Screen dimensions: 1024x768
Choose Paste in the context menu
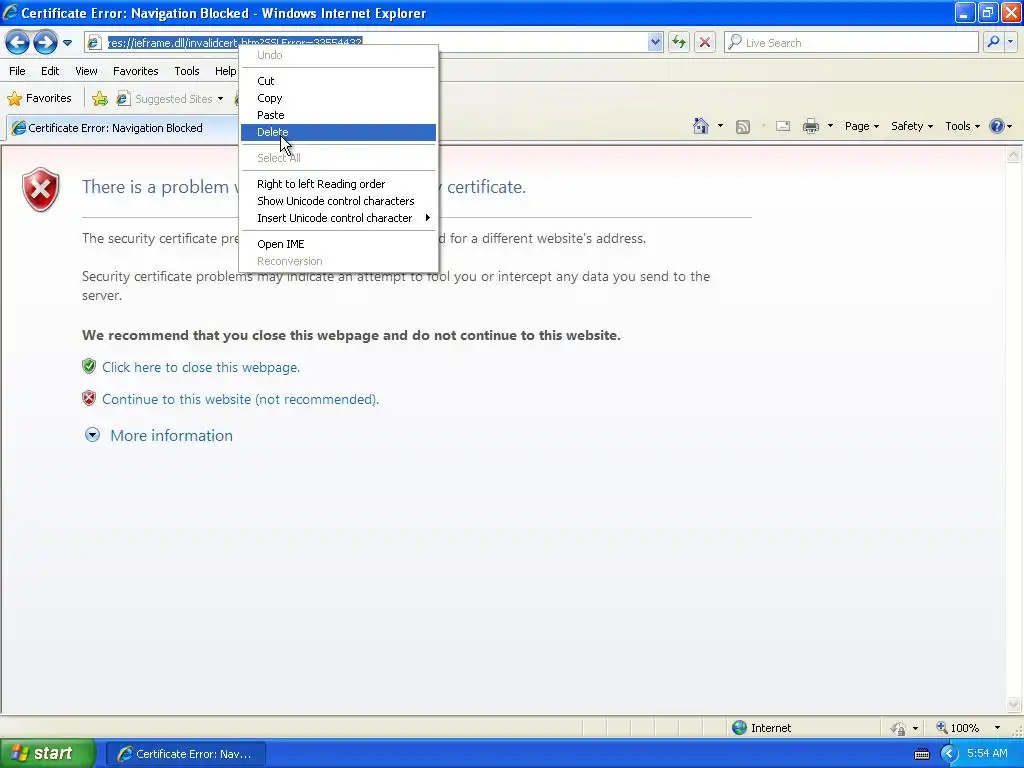coord(338,115)
